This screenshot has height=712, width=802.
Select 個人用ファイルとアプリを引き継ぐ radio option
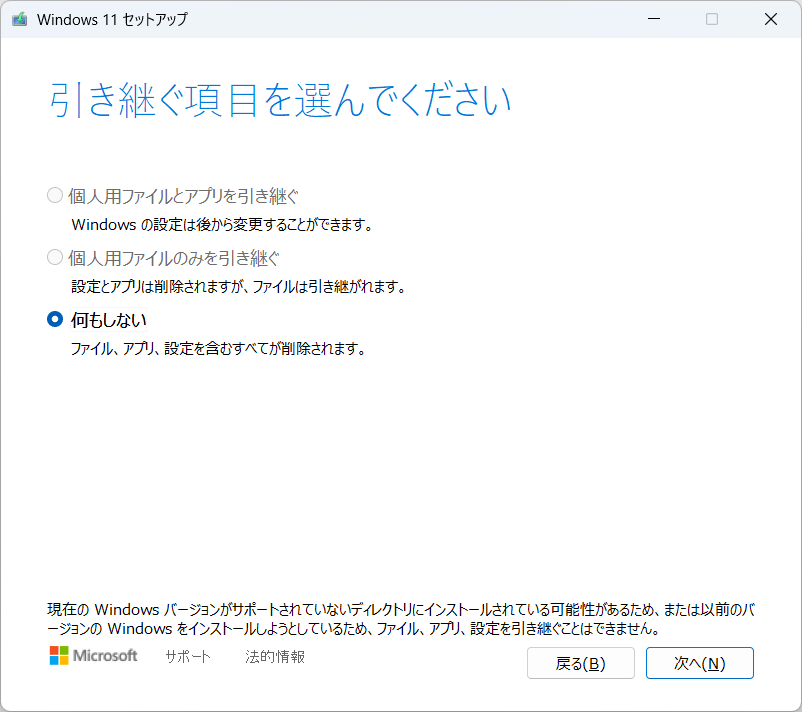coord(55,195)
